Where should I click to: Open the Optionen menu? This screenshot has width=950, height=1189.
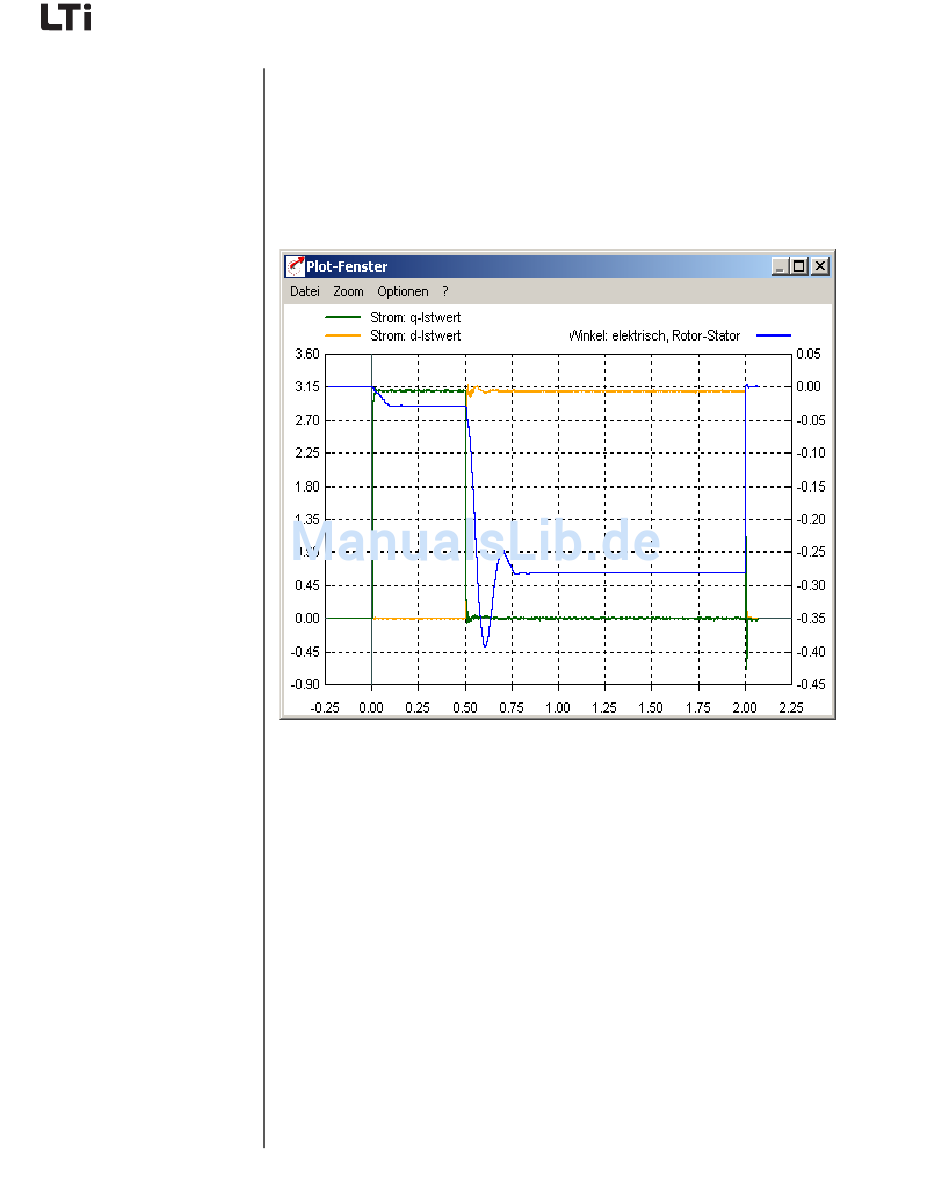pyautogui.click(x=403, y=292)
